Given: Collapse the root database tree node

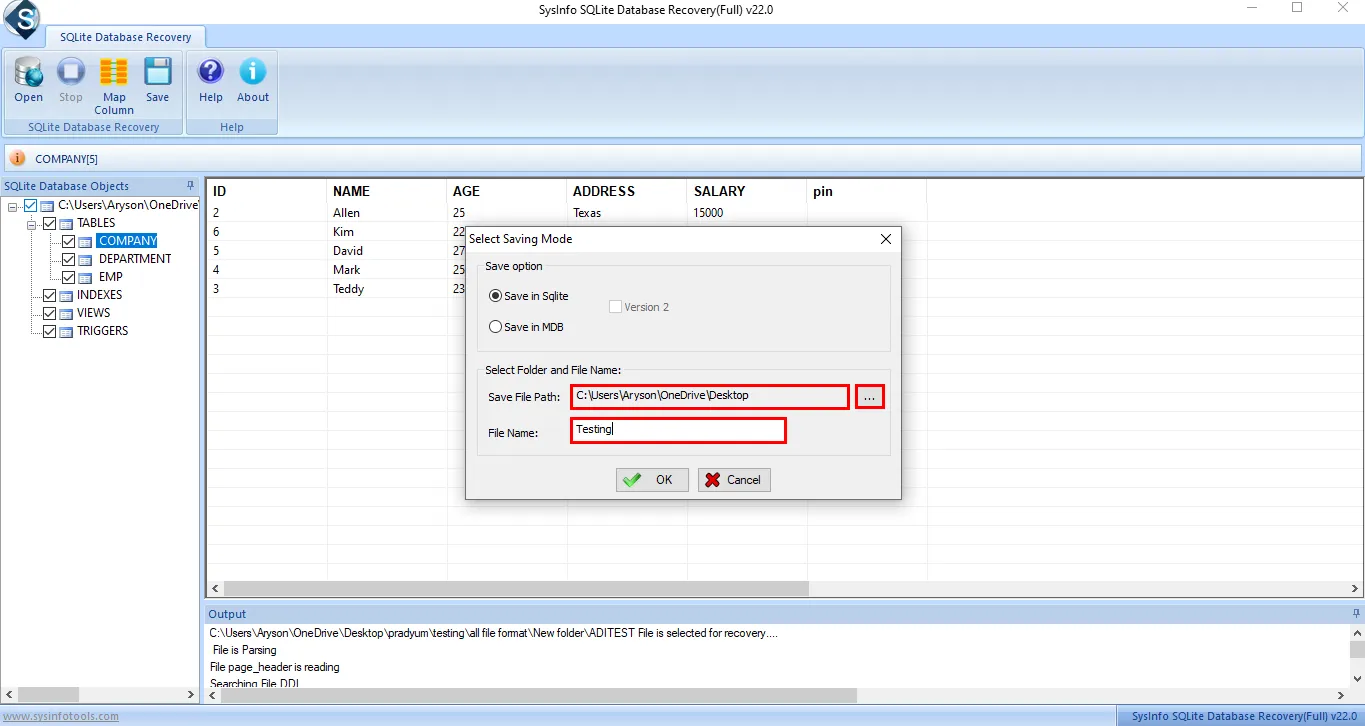Looking at the screenshot, I should point(12,205).
